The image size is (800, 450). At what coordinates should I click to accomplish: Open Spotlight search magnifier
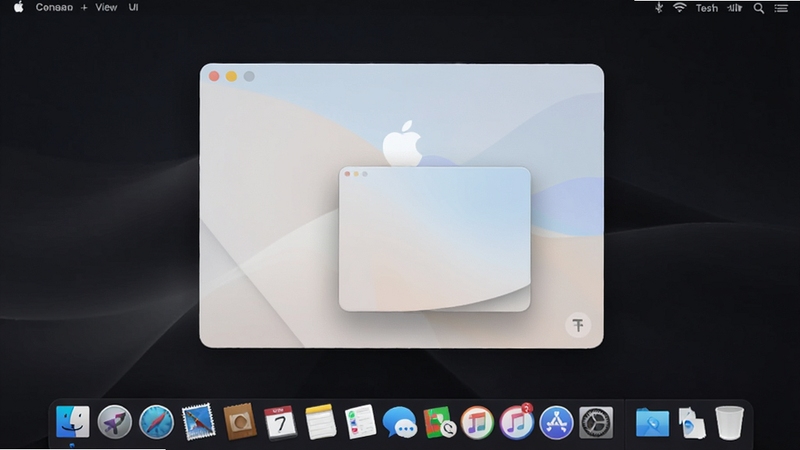(x=759, y=8)
